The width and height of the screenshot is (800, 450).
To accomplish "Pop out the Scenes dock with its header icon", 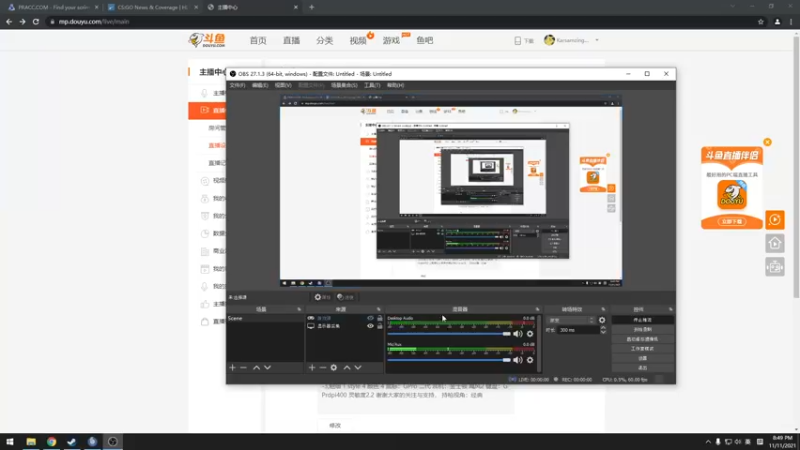I will (x=299, y=309).
